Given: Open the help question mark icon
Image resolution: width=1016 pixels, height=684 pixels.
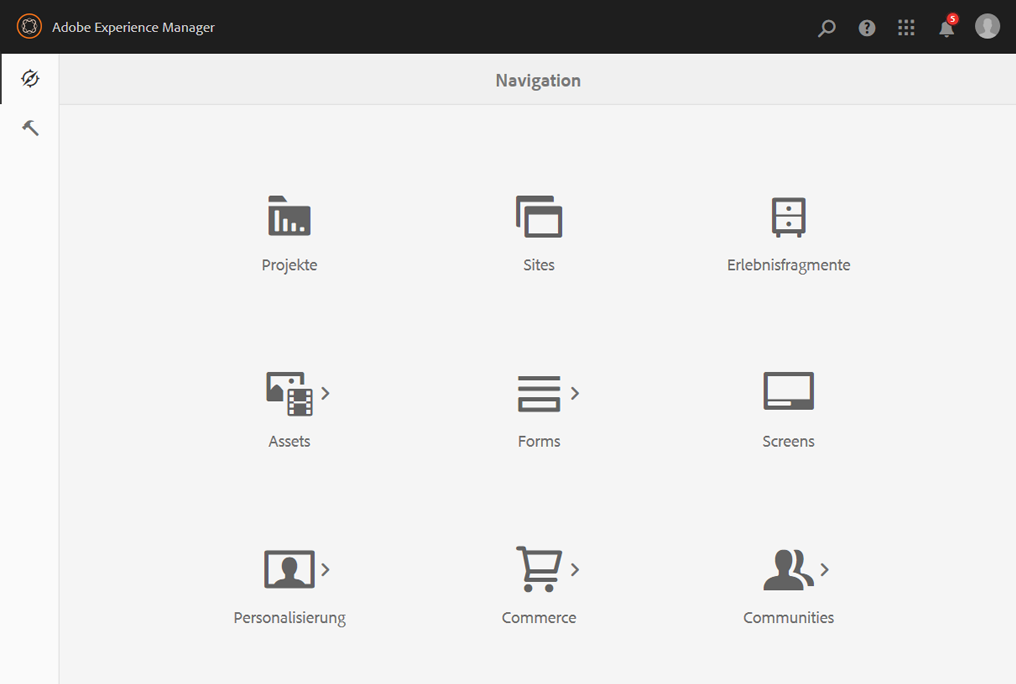Looking at the screenshot, I should [x=866, y=28].
